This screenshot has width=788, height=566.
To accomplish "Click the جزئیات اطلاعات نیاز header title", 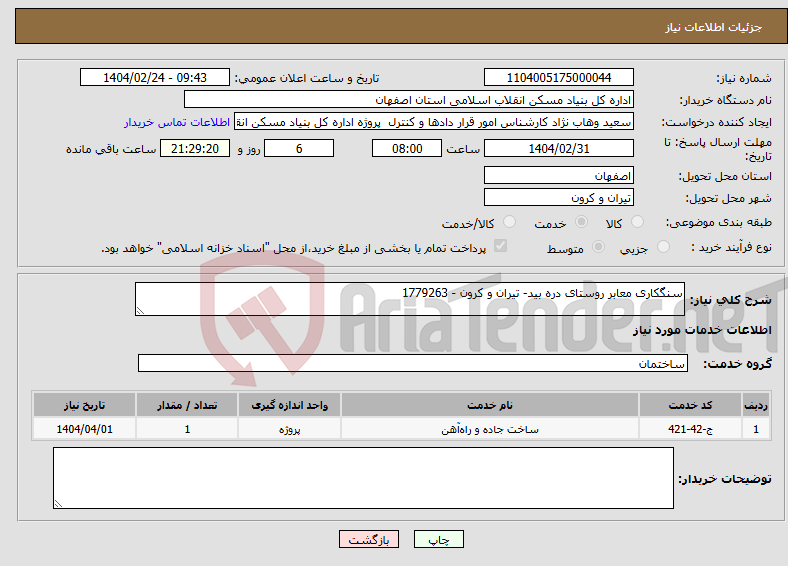I will 714,27.
